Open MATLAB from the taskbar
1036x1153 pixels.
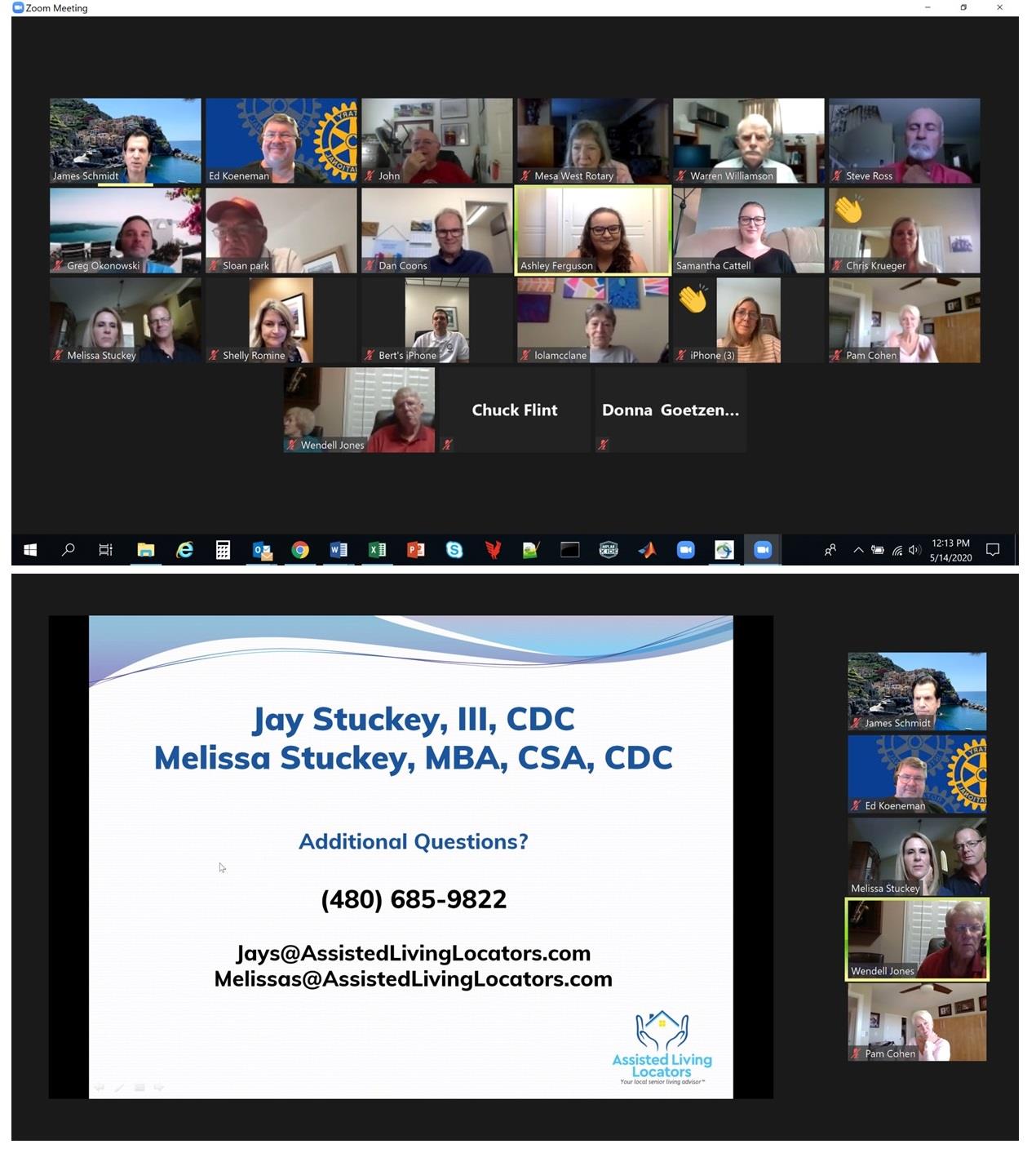pos(647,550)
